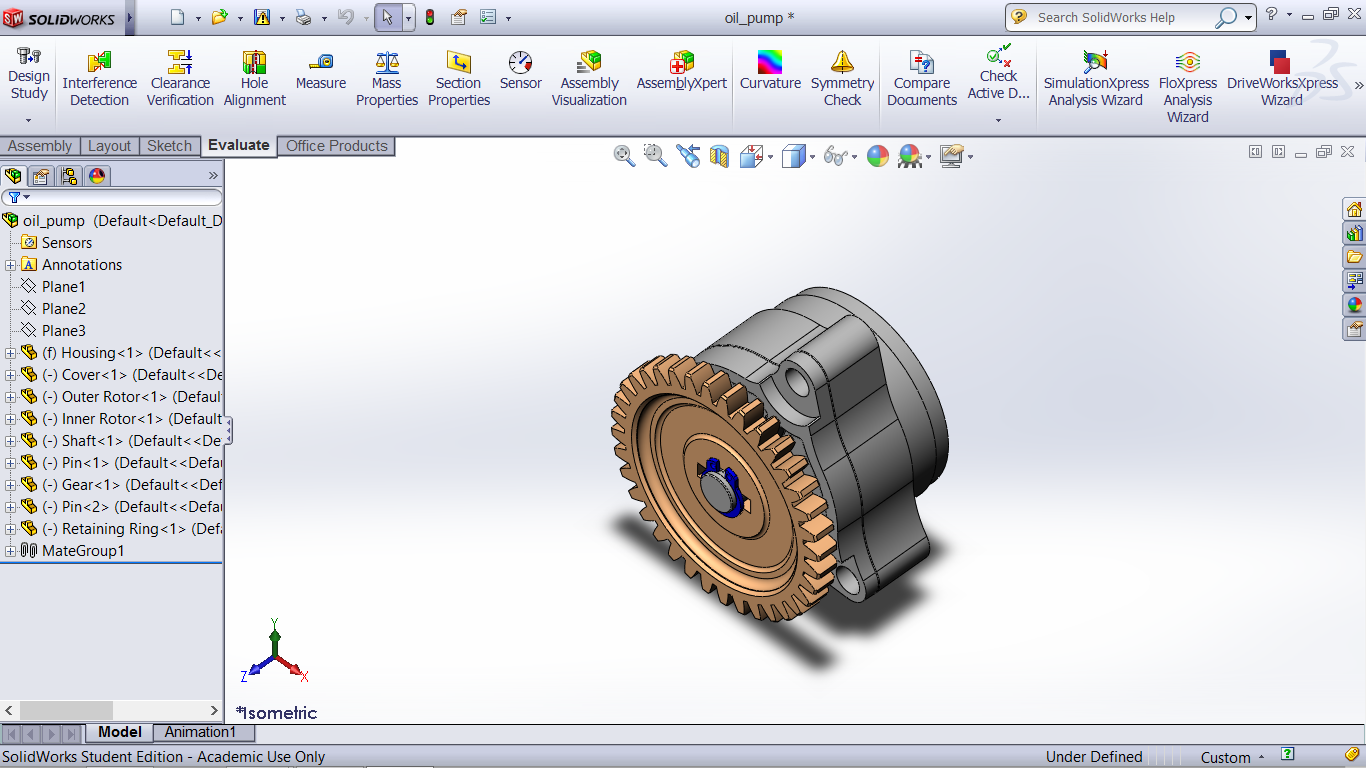Image resolution: width=1366 pixels, height=768 pixels.
Task: Run Symmetry Check
Action: click(842, 78)
